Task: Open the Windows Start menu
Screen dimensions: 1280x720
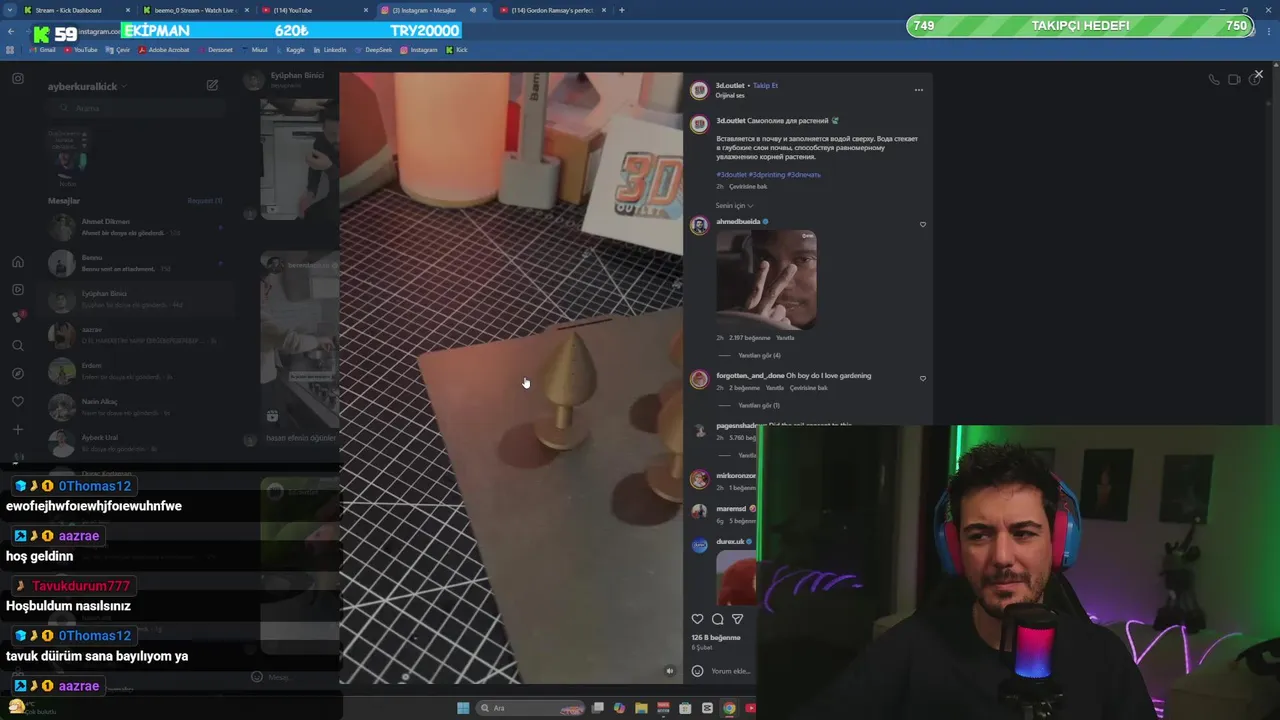Action: click(x=463, y=708)
